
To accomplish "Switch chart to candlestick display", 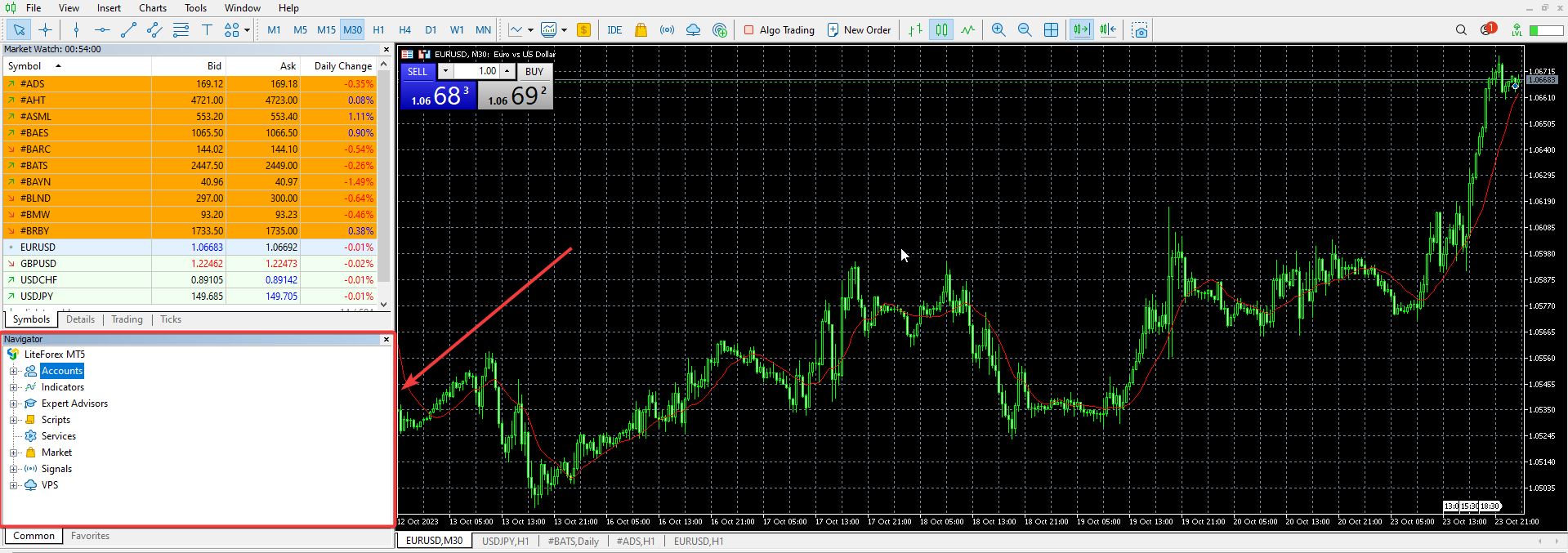I will [x=941, y=30].
